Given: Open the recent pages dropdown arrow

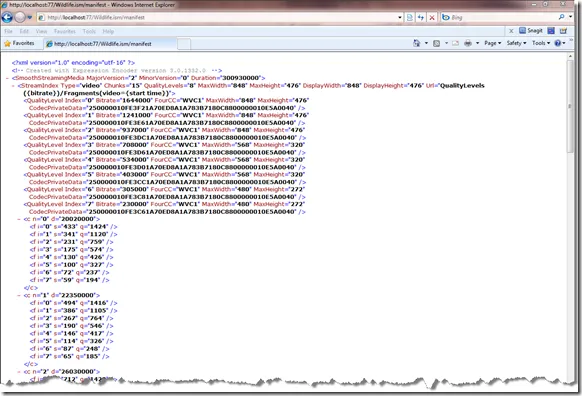Looking at the screenshot, I should (30, 17).
